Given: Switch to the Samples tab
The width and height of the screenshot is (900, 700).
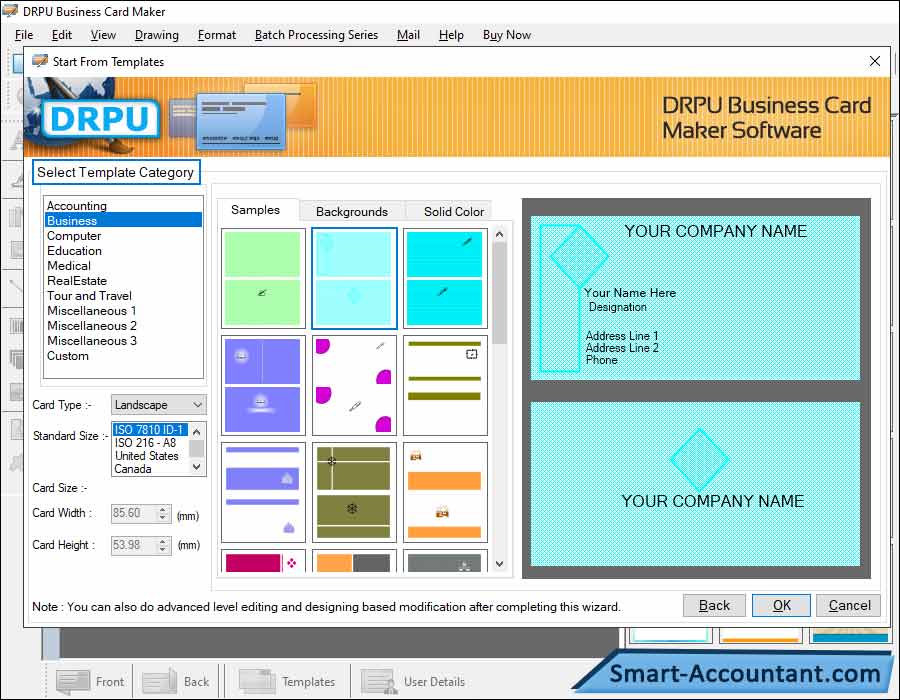Looking at the screenshot, I should pyautogui.click(x=255, y=210).
